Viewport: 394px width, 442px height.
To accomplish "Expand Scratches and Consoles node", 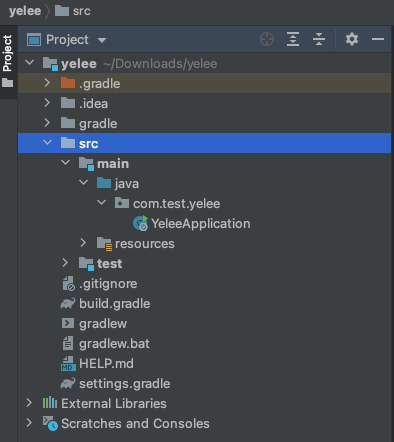I will (x=29, y=423).
